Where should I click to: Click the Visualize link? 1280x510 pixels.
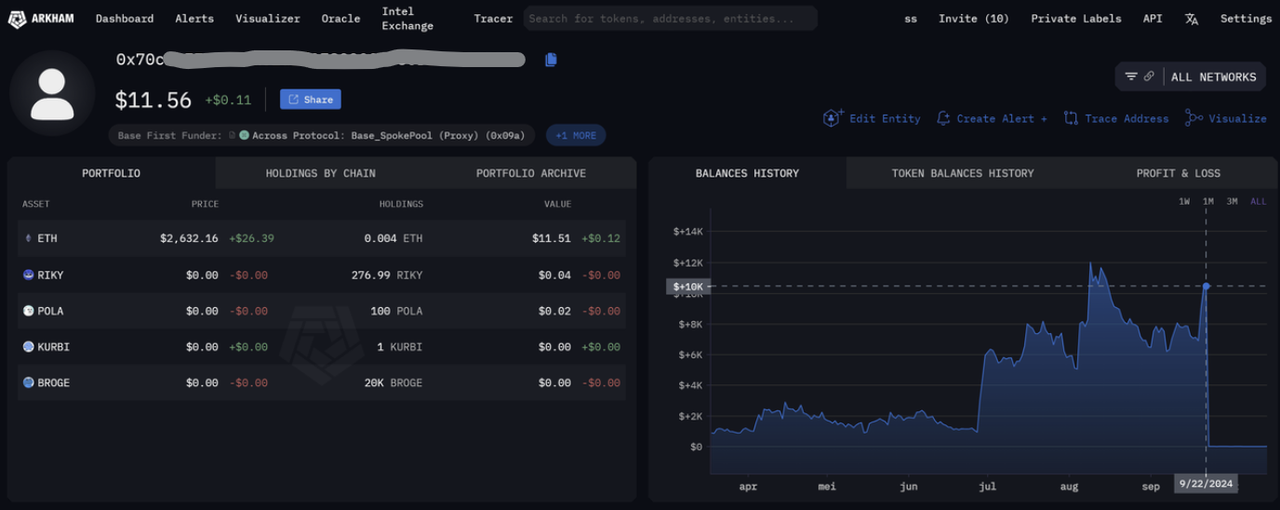[1237, 118]
